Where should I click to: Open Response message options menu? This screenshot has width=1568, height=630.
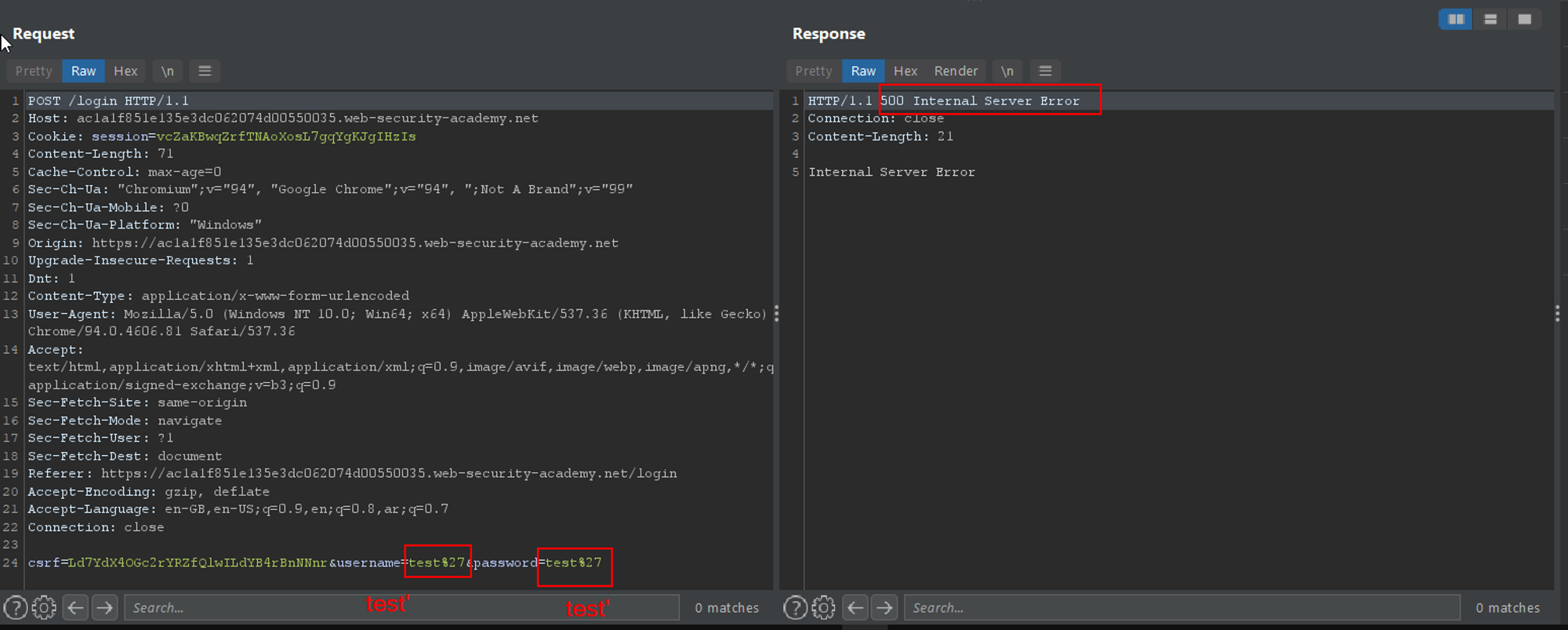(1045, 71)
